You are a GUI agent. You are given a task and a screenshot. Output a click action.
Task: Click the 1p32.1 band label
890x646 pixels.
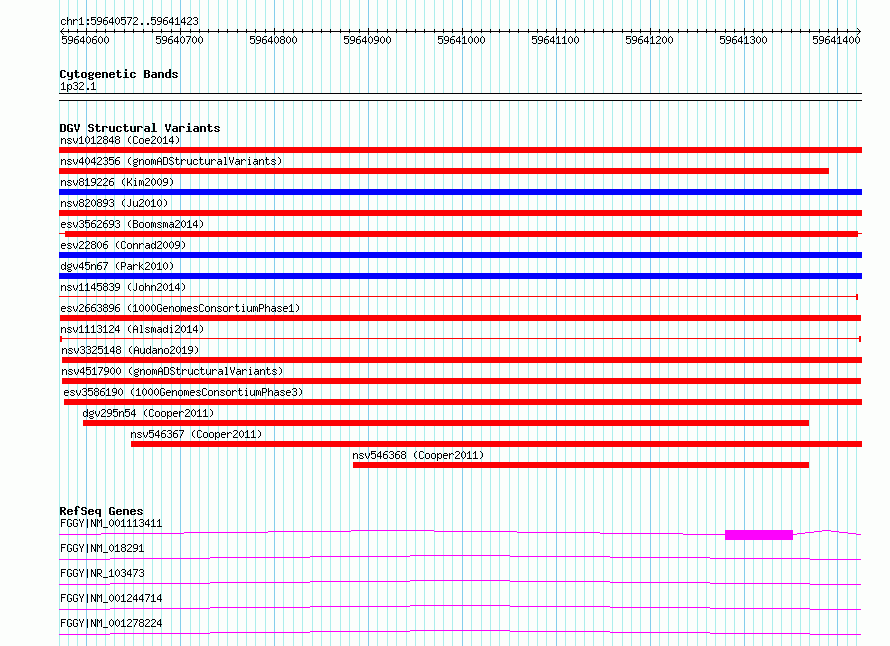click(78, 86)
